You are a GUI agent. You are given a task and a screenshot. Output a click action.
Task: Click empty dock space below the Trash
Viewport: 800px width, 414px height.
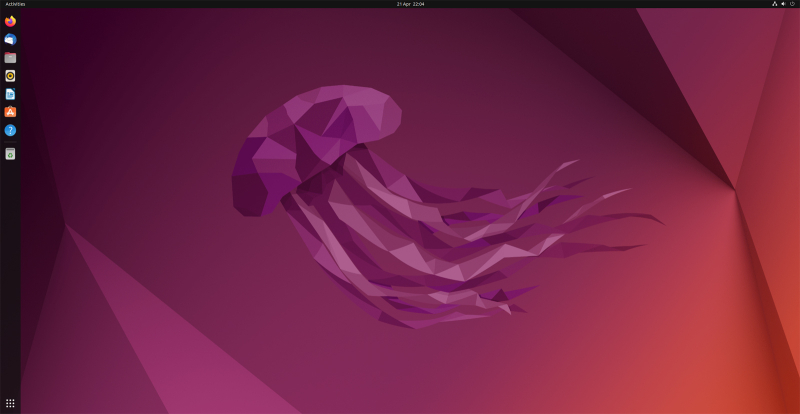tap(10, 280)
